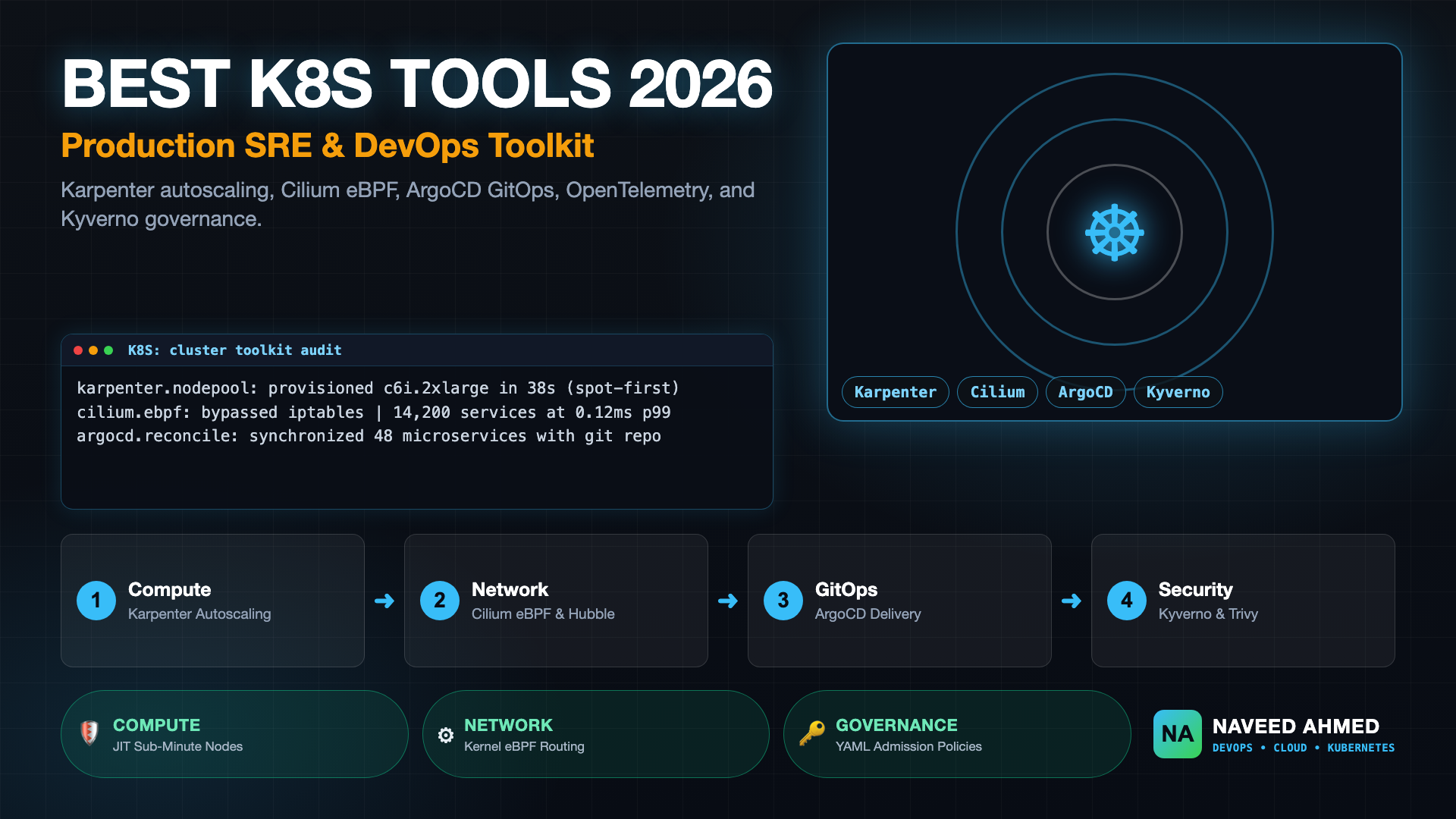The image size is (1456, 819).
Task: Click the shield icon beside COMPUTE
Action: point(89,733)
